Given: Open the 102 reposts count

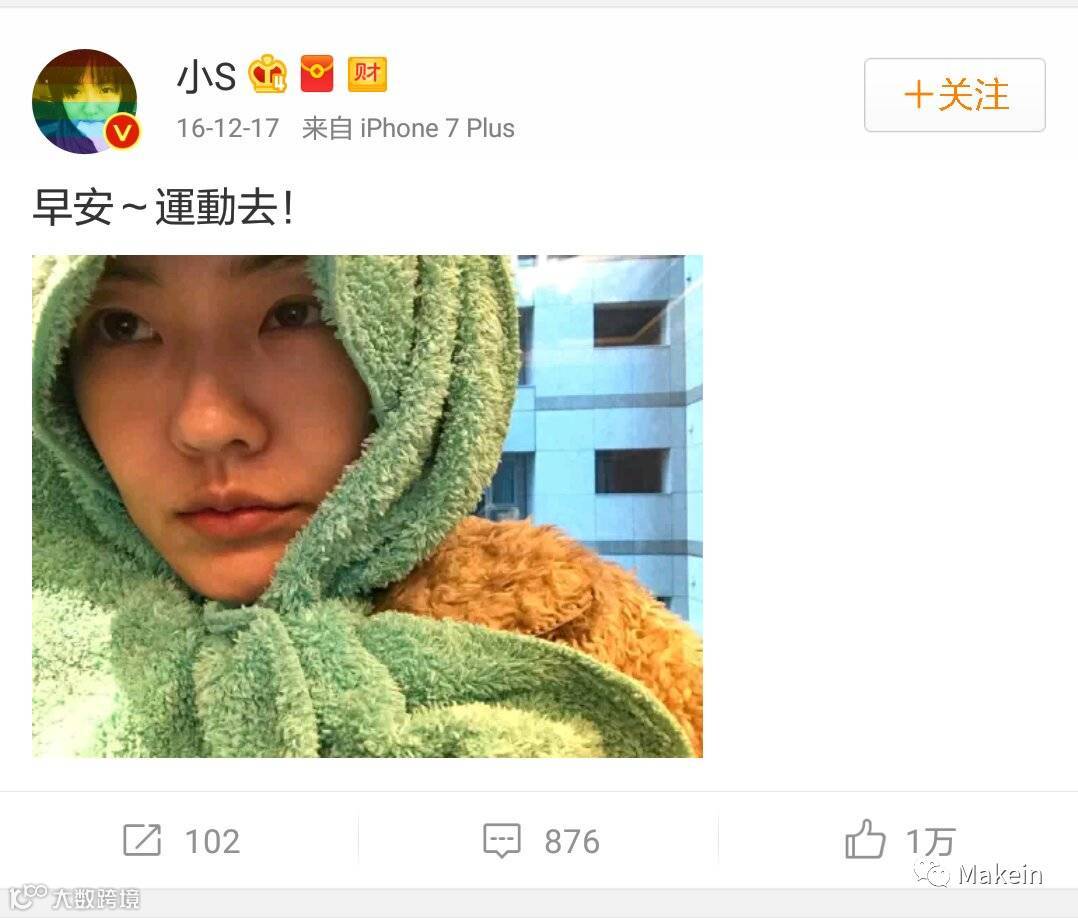Looking at the screenshot, I should (x=212, y=842).
